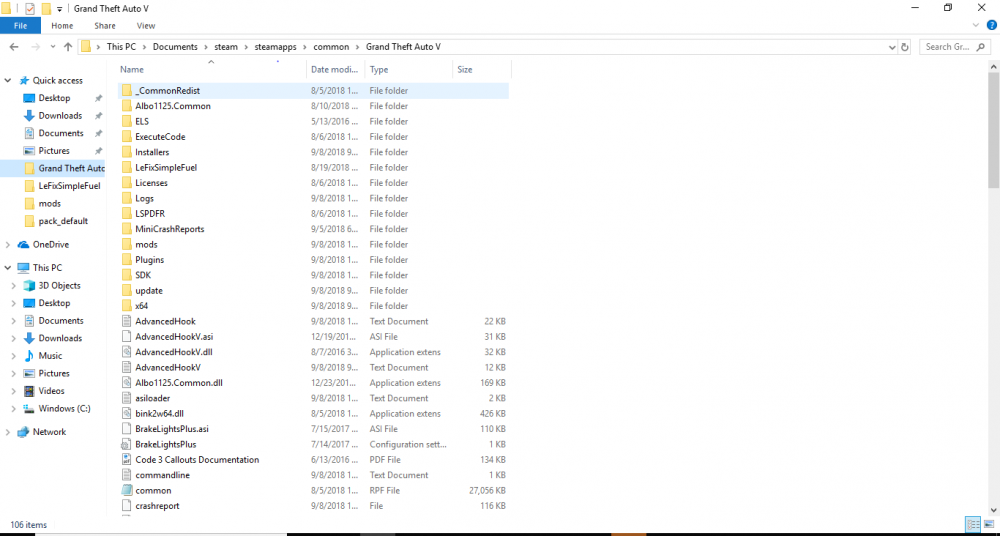Screen dimensions: 1000x536
Task: Expand the ribbon with the chevron
Action: (976, 26)
